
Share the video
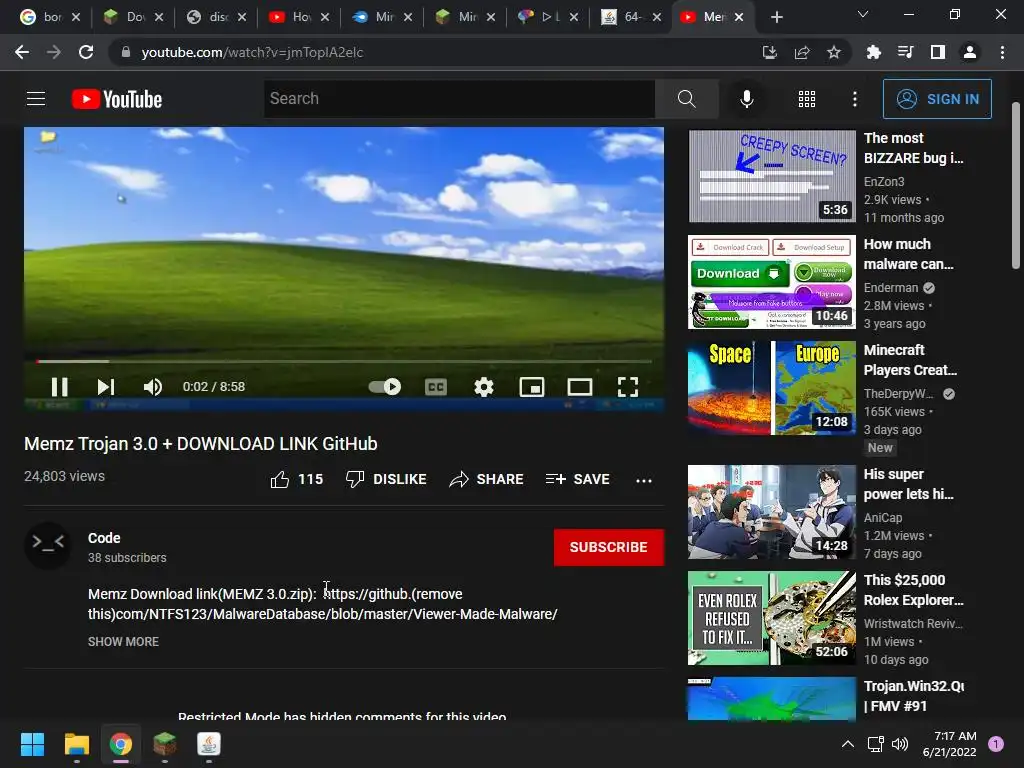click(487, 479)
